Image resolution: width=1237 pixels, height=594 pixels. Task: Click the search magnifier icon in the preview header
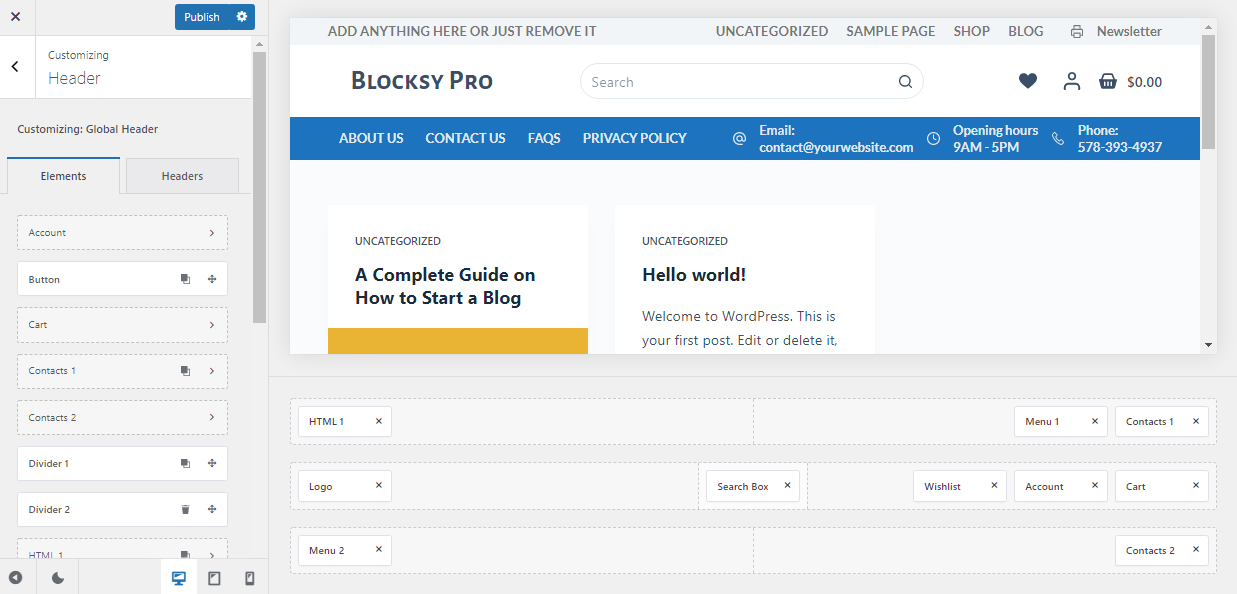tap(905, 81)
